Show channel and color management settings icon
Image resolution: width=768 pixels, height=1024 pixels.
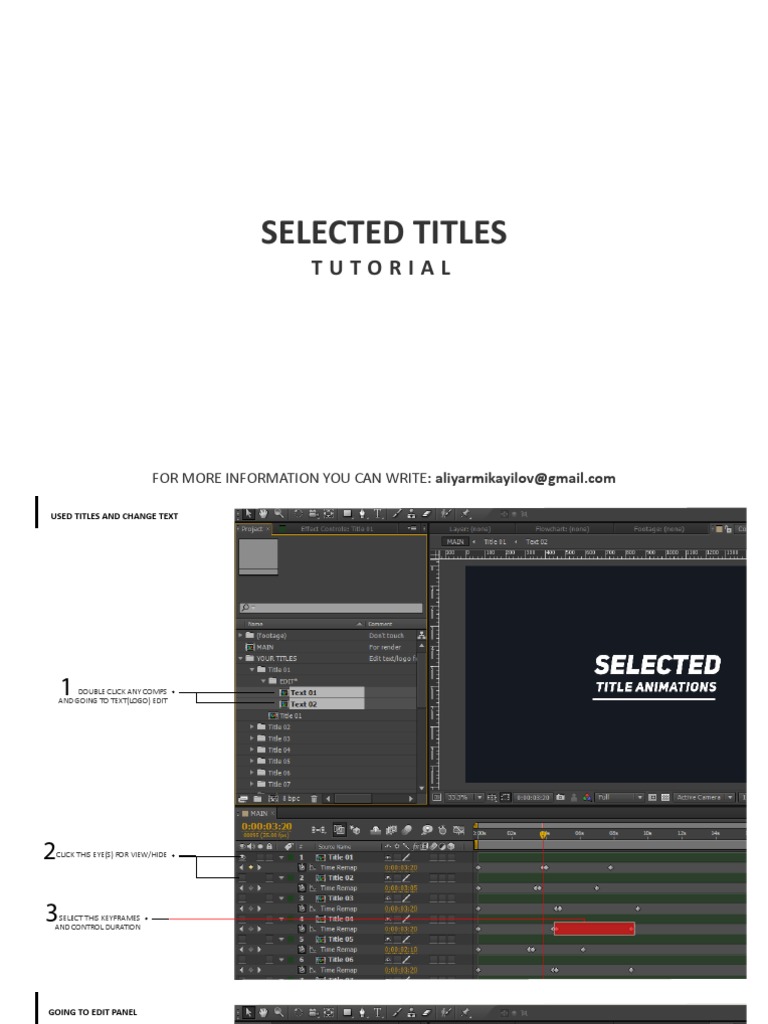[587, 797]
